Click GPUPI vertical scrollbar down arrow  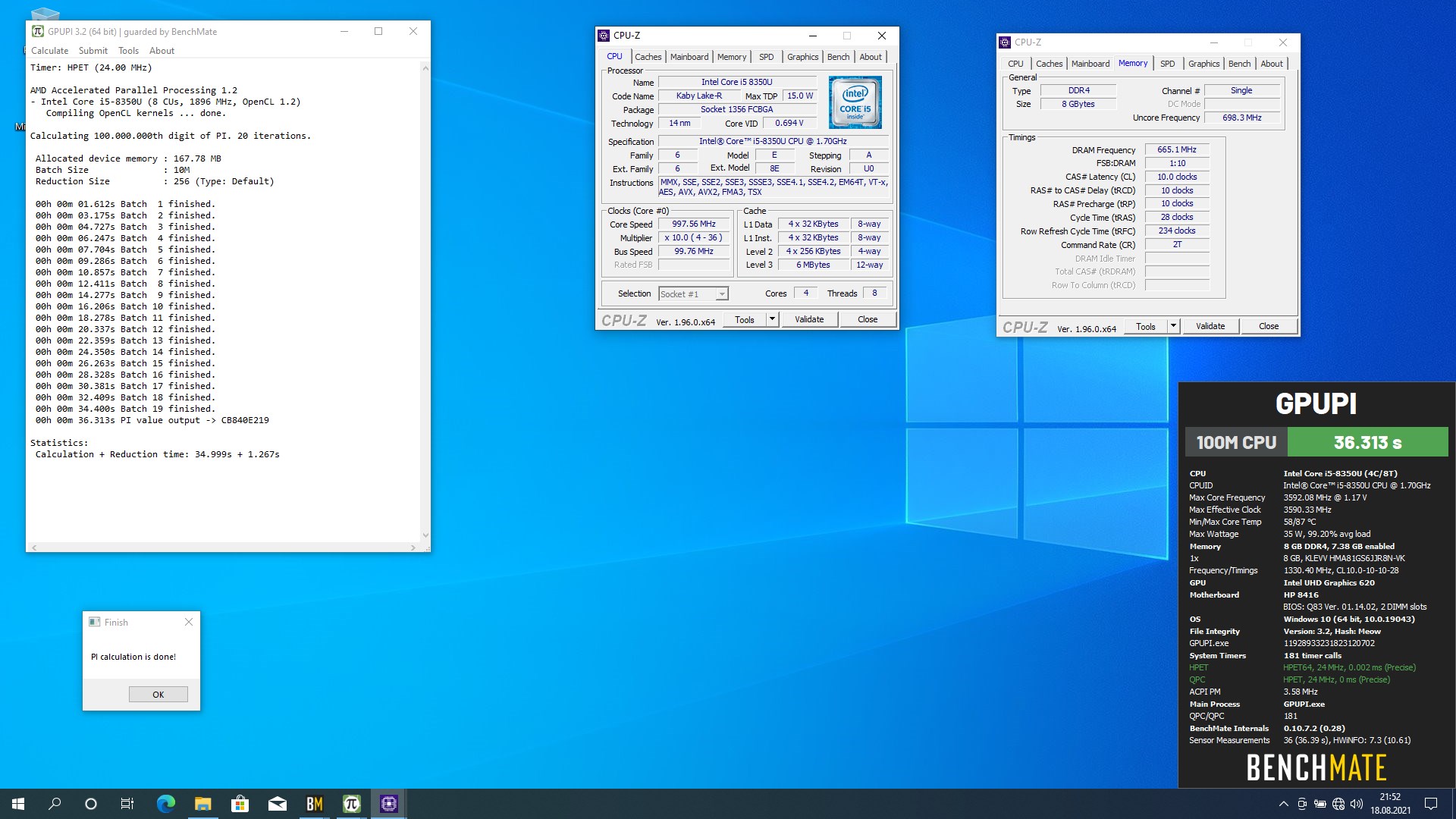(x=425, y=535)
